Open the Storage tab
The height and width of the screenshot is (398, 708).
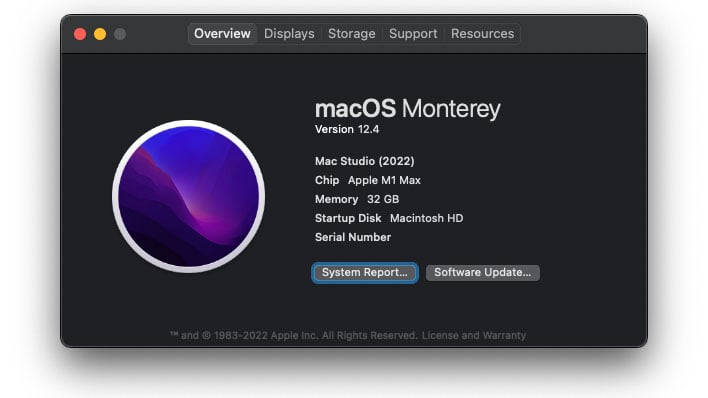351,34
